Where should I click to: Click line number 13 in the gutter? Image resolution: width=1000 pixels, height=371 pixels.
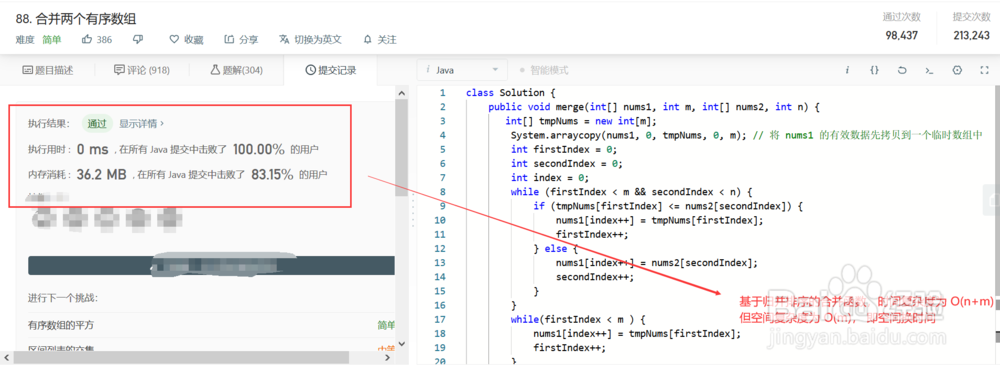point(440,263)
